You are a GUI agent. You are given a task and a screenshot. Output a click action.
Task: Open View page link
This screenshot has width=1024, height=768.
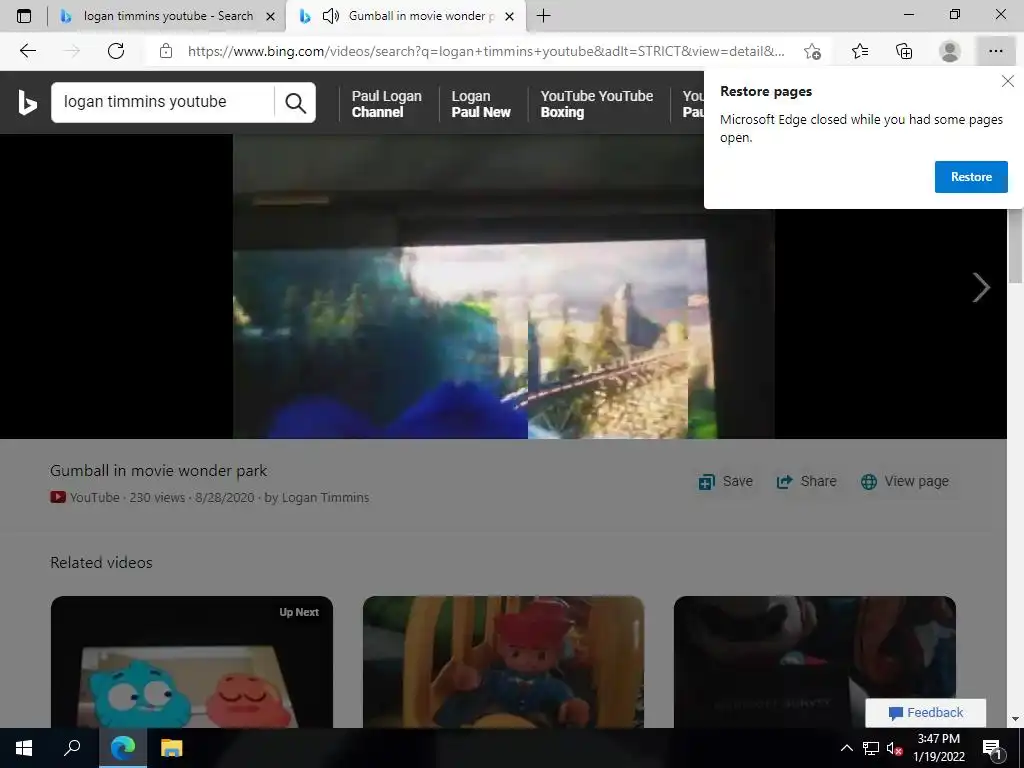[x=904, y=481]
